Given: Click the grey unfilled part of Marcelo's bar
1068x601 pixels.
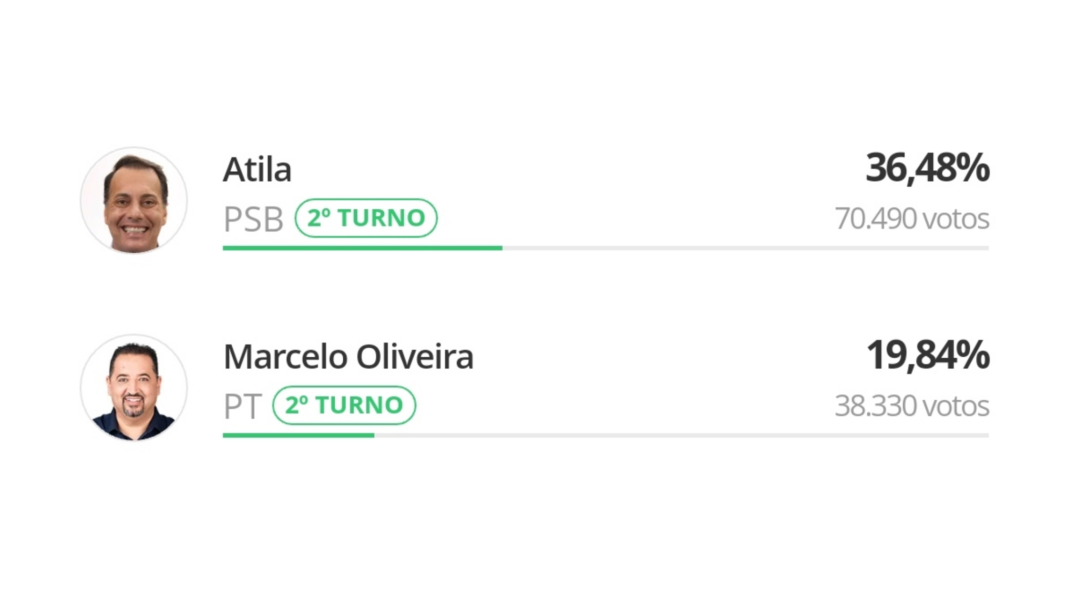Looking at the screenshot, I should [680, 435].
